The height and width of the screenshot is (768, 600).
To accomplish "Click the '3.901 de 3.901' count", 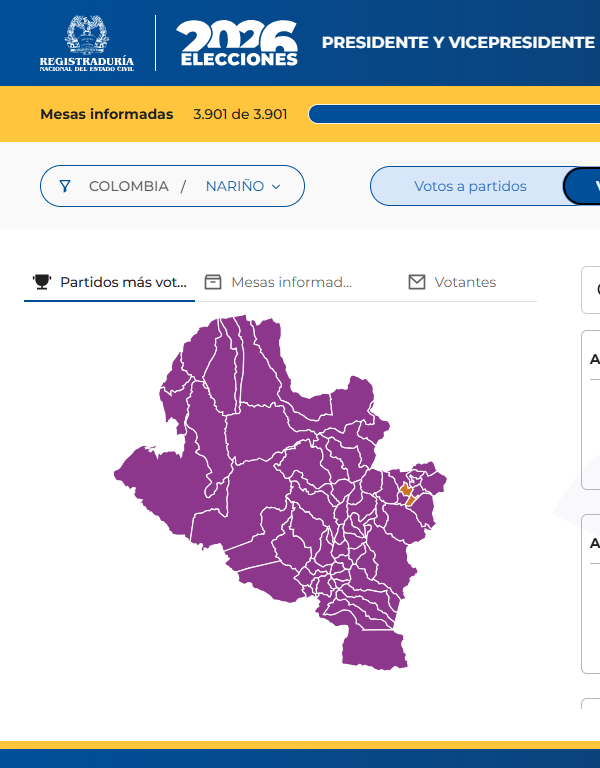I will pos(240,115).
